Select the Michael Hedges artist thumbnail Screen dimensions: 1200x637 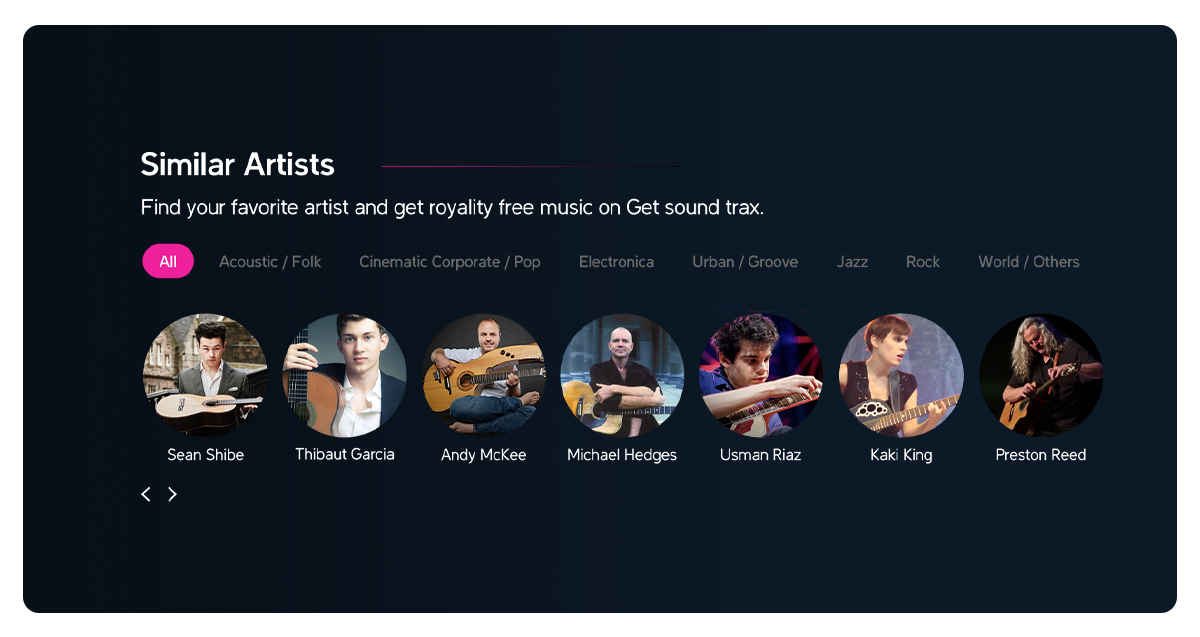(x=622, y=375)
